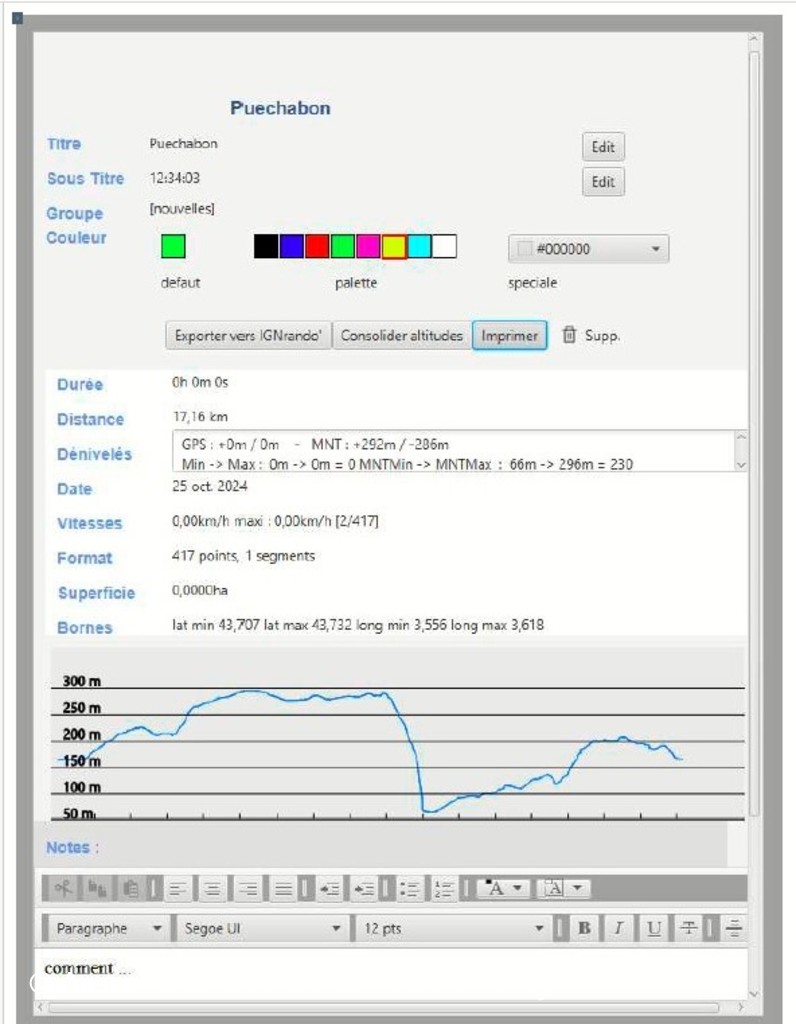Click Exporter vers IGNrando' button

[x=247, y=336]
